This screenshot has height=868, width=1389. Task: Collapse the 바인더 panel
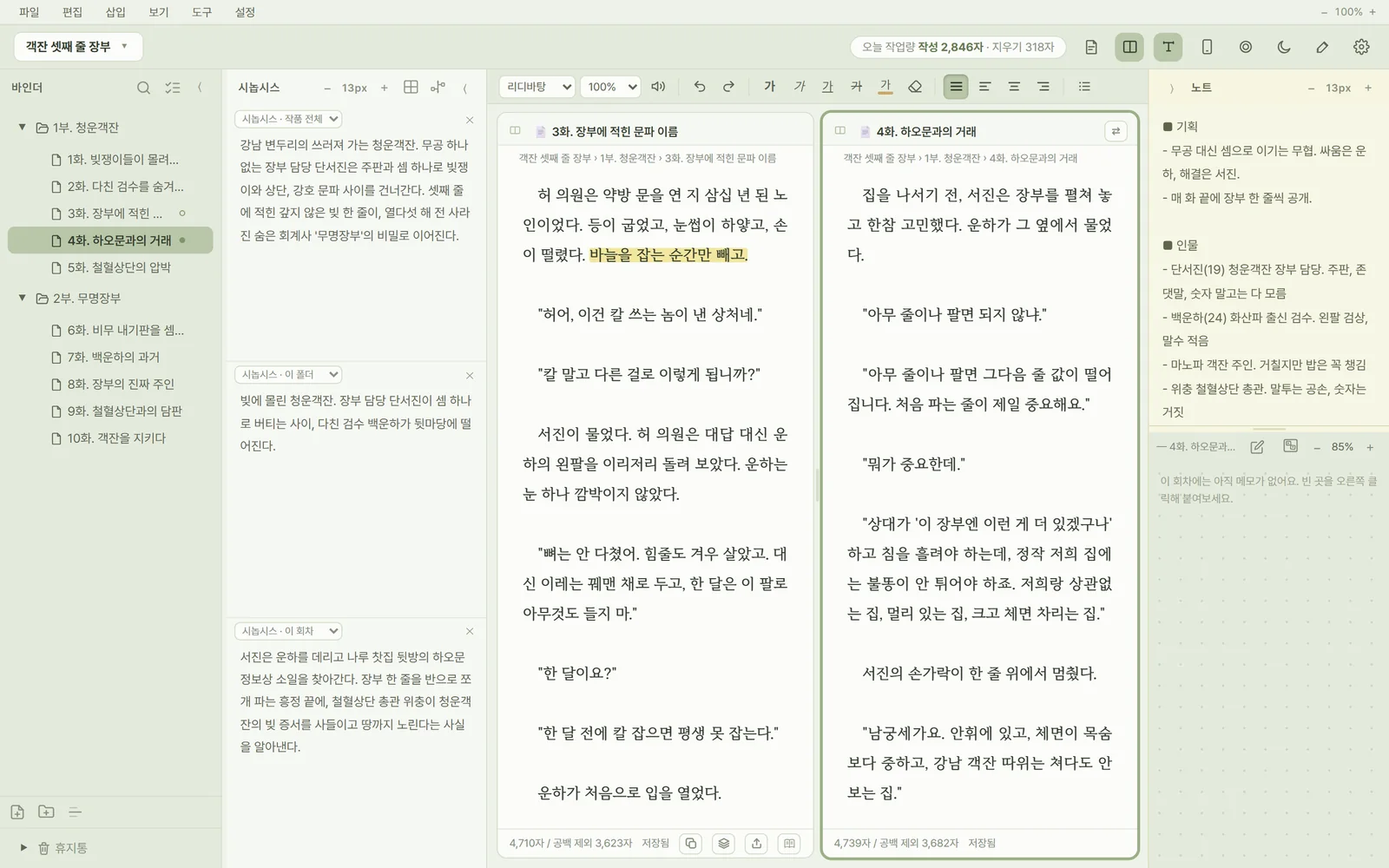coord(201,88)
